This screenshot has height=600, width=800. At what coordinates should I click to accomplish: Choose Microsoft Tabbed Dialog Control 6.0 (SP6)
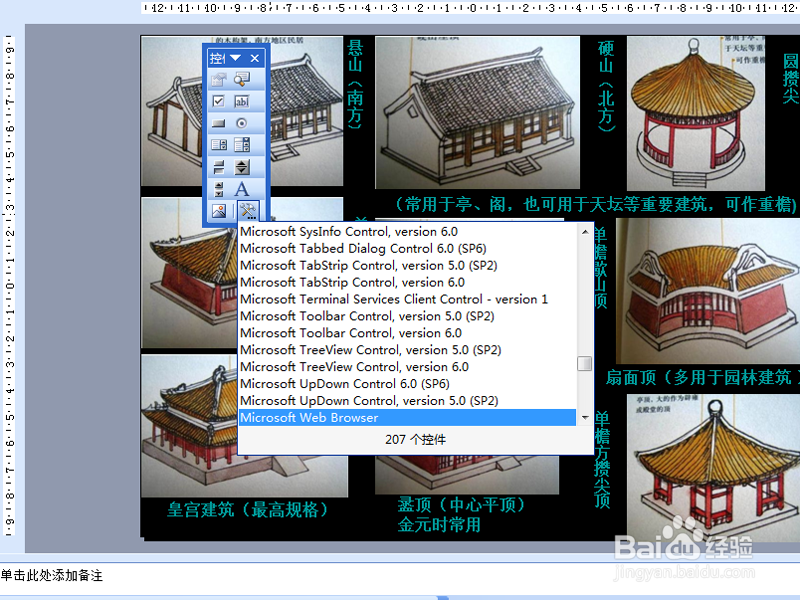(408, 248)
